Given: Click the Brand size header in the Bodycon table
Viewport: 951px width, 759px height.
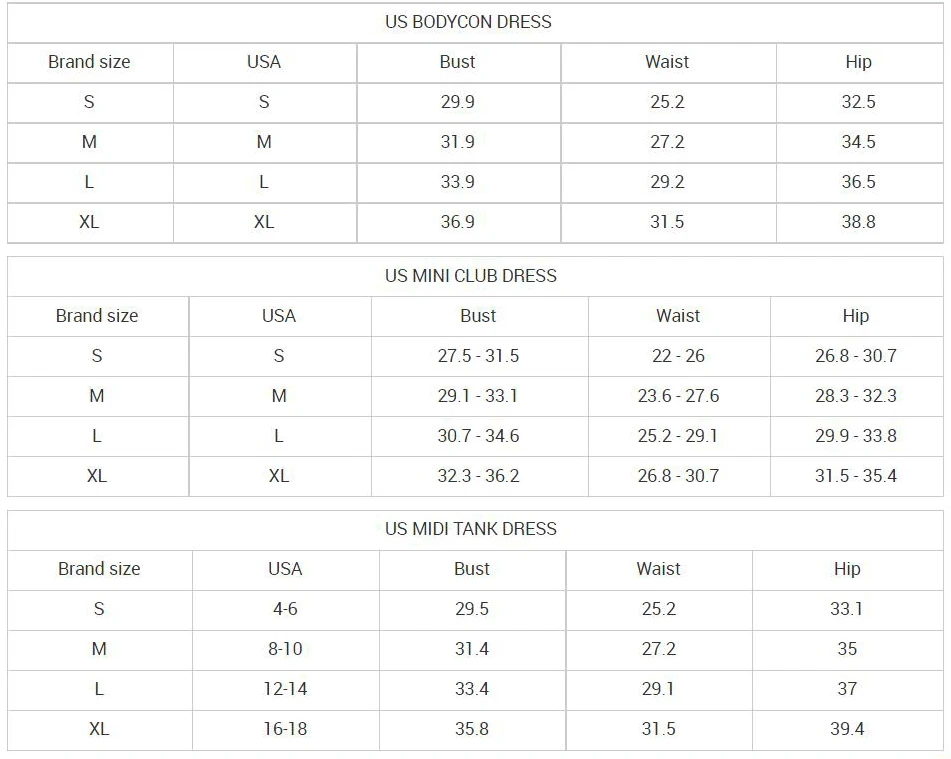Looking at the screenshot, I should click(x=89, y=62).
